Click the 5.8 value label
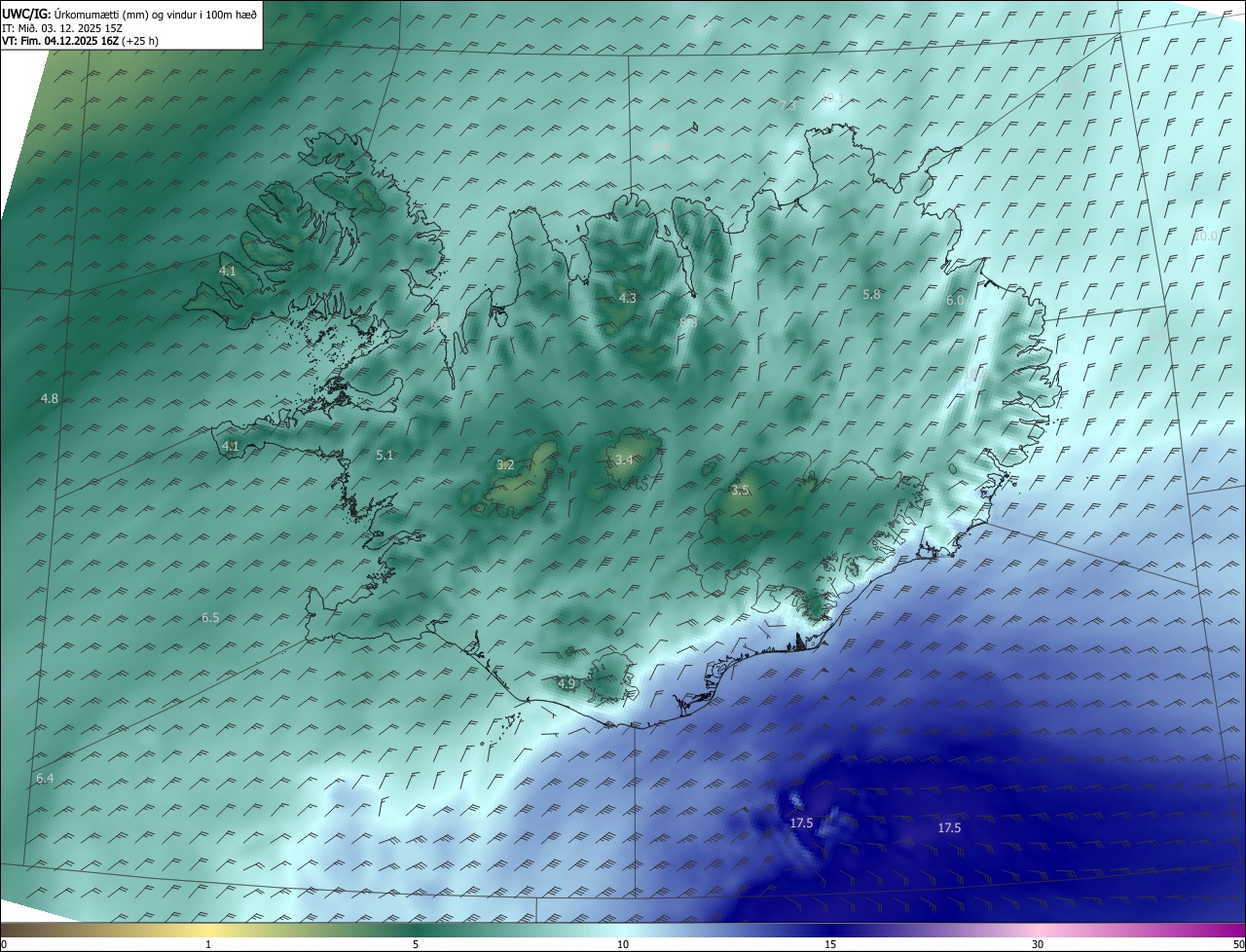 click(871, 294)
